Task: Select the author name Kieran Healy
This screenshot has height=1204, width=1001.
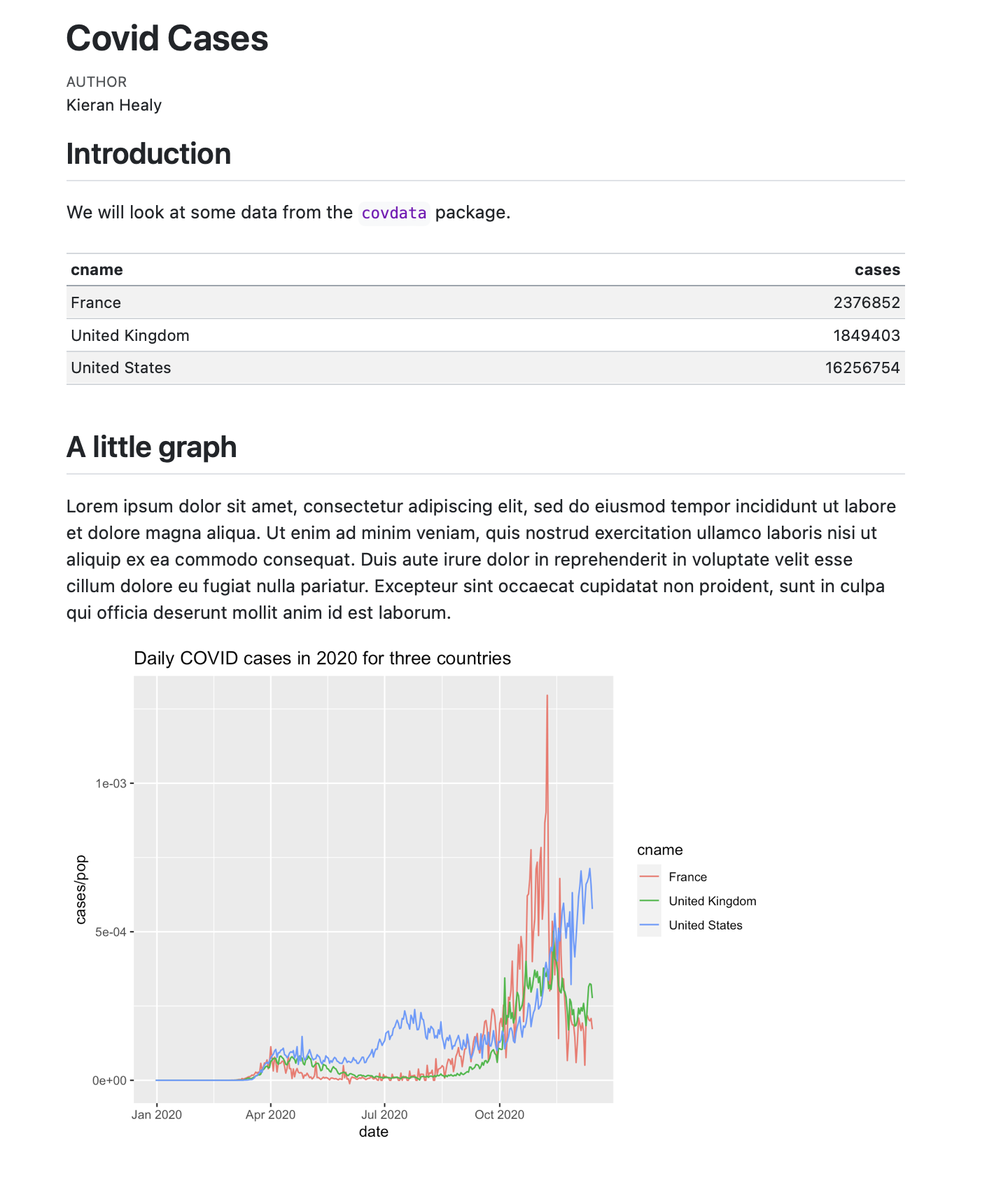Action: [x=114, y=105]
